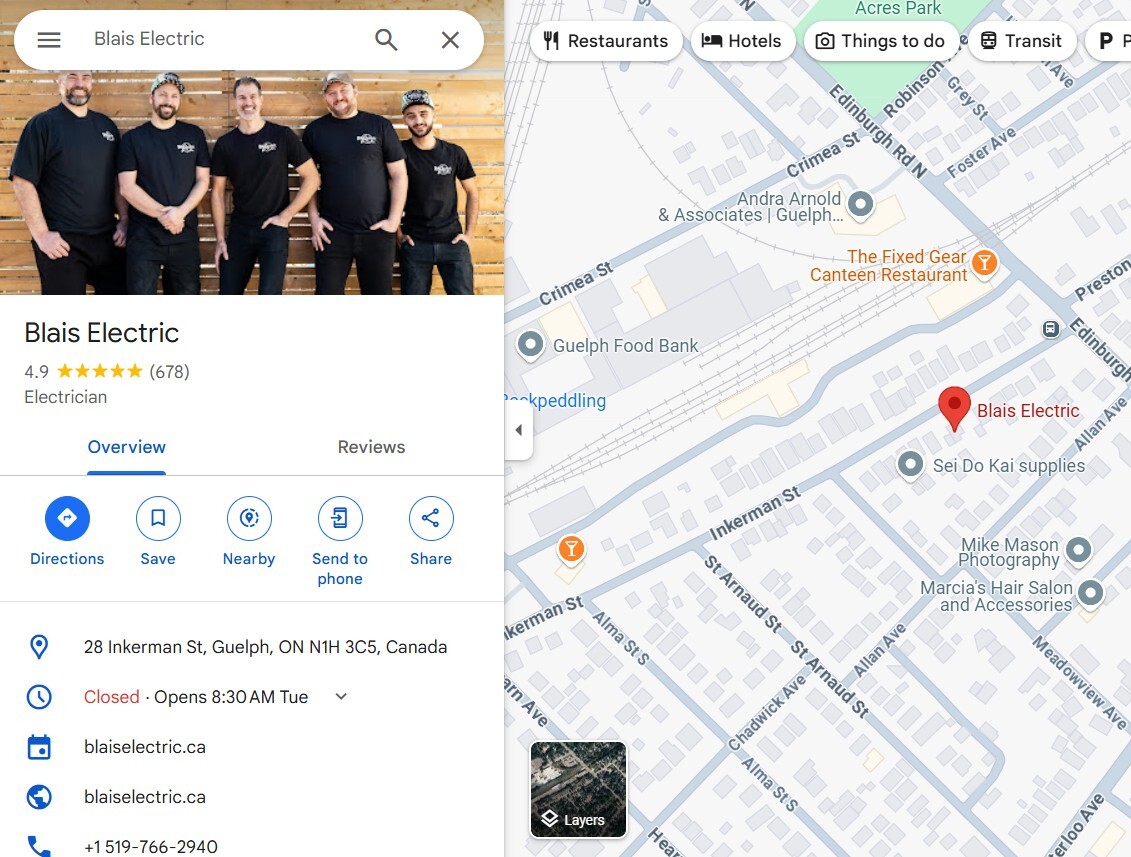This screenshot has width=1131, height=857.
Task: Click Andra Arnold & Associates map marker
Action: [860, 204]
